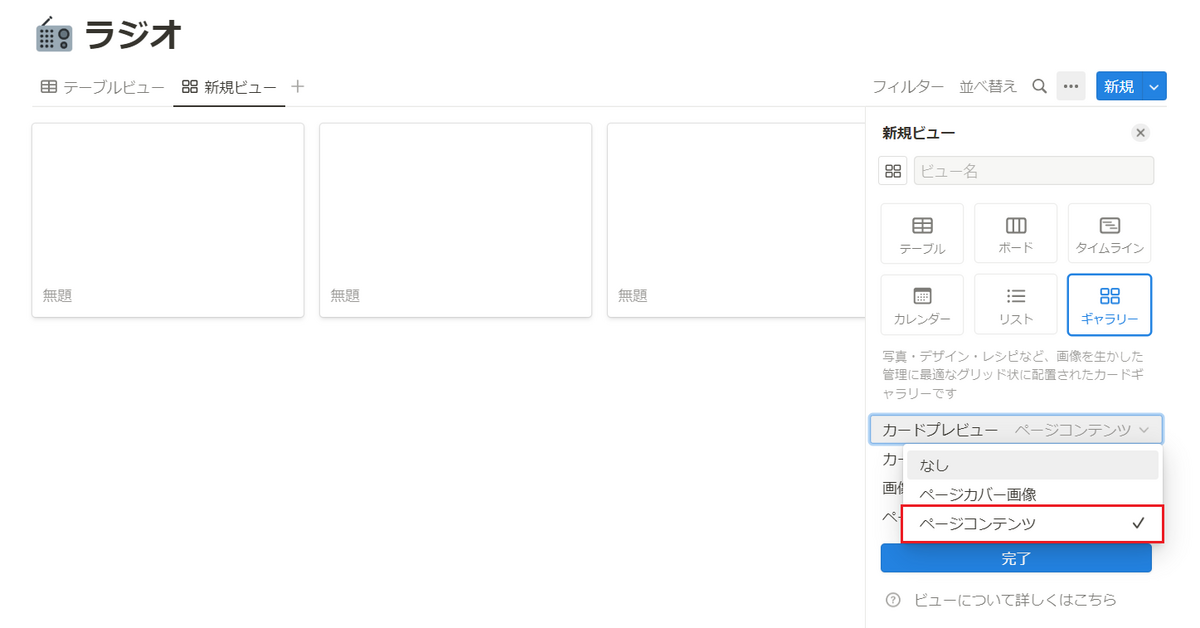Expand the arrow next to 新規 button
Image resolution: width=1200 pixels, height=628 pixels.
tap(1154, 87)
